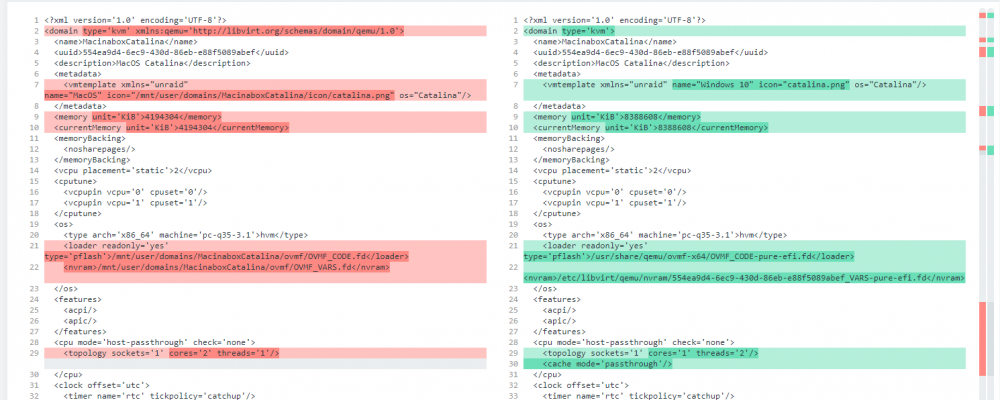
Task: Click left pane vcpupin vcpu='0' line
Action: [135, 192]
